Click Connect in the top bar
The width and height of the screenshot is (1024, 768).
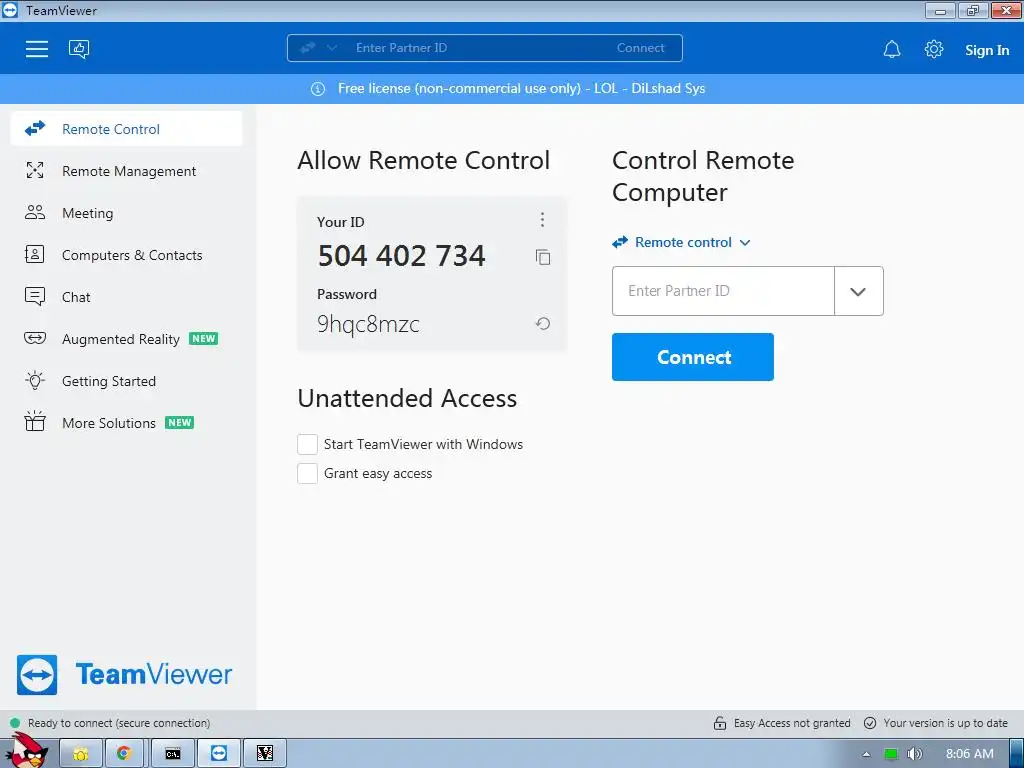tap(641, 48)
